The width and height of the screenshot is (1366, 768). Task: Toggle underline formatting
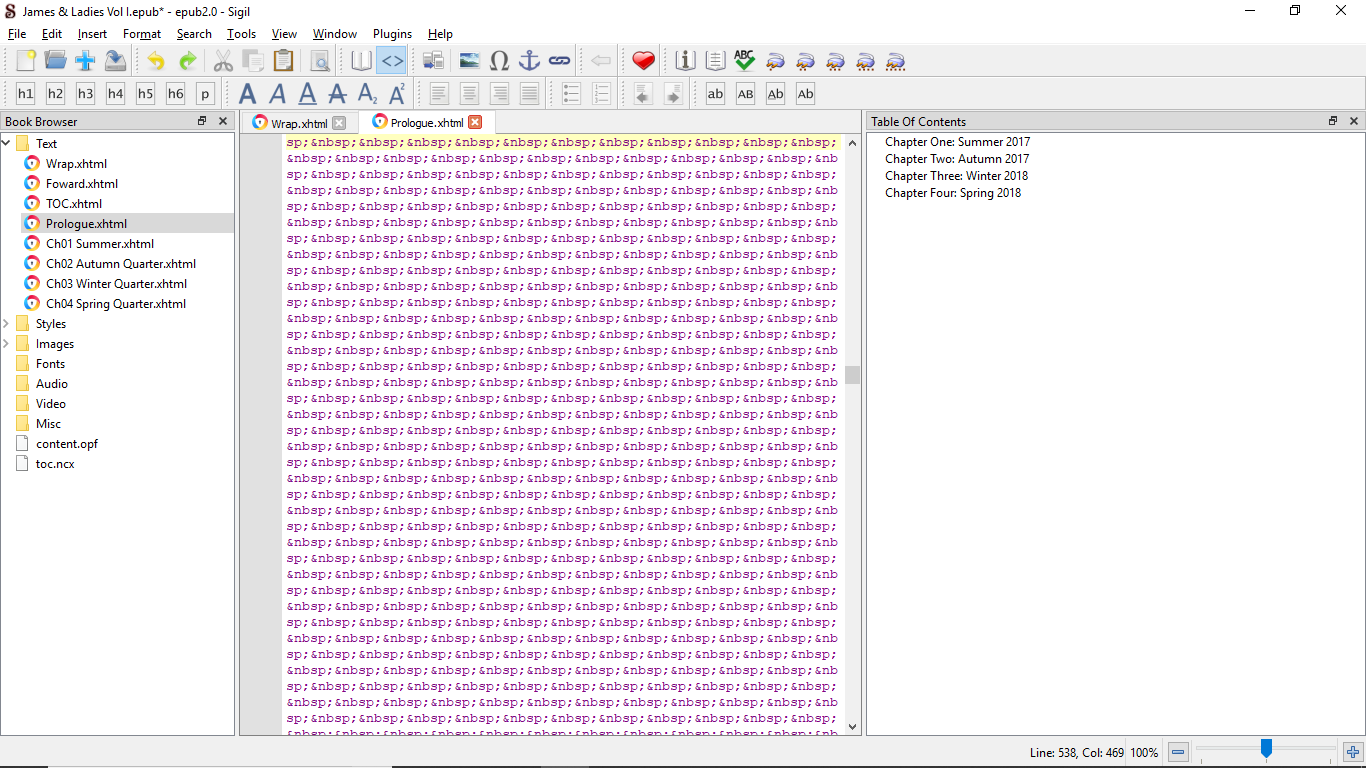[x=307, y=94]
